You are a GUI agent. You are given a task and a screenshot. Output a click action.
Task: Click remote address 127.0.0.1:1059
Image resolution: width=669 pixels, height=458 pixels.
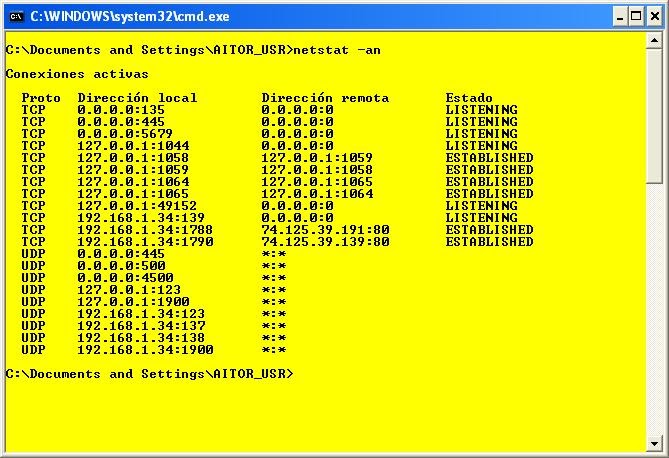(317, 158)
